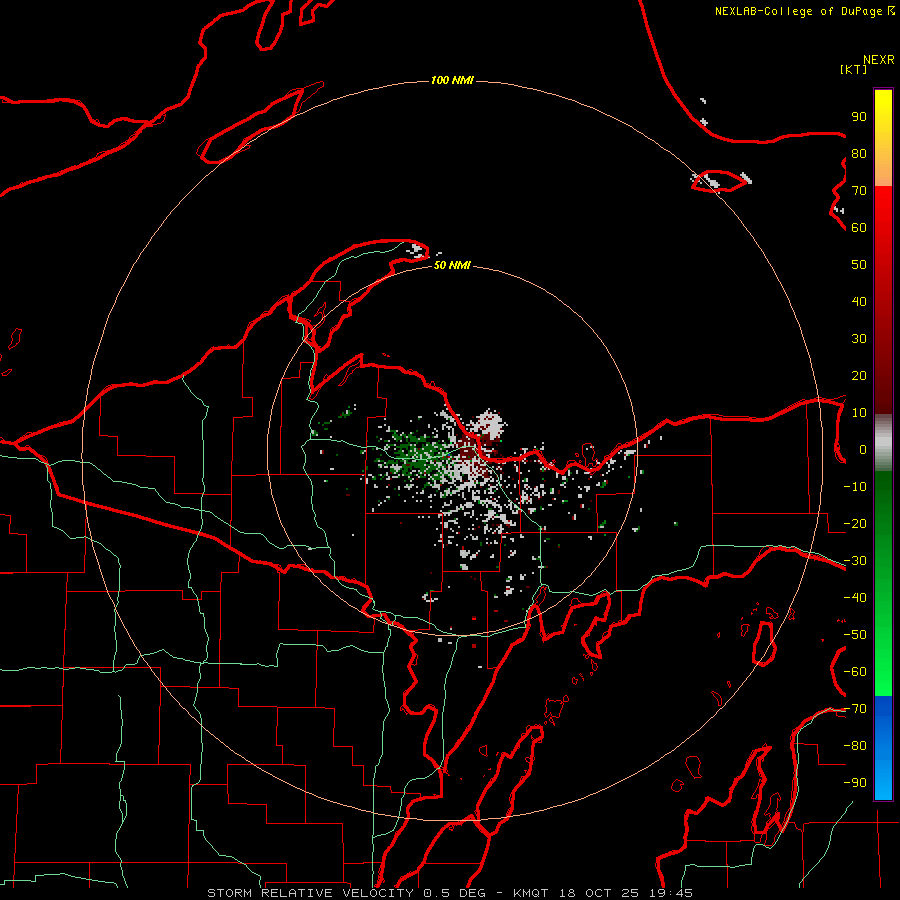Image resolution: width=900 pixels, height=900 pixels.
Task: Click the positive 90 velocity scale label
Action: [x=859, y=117]
